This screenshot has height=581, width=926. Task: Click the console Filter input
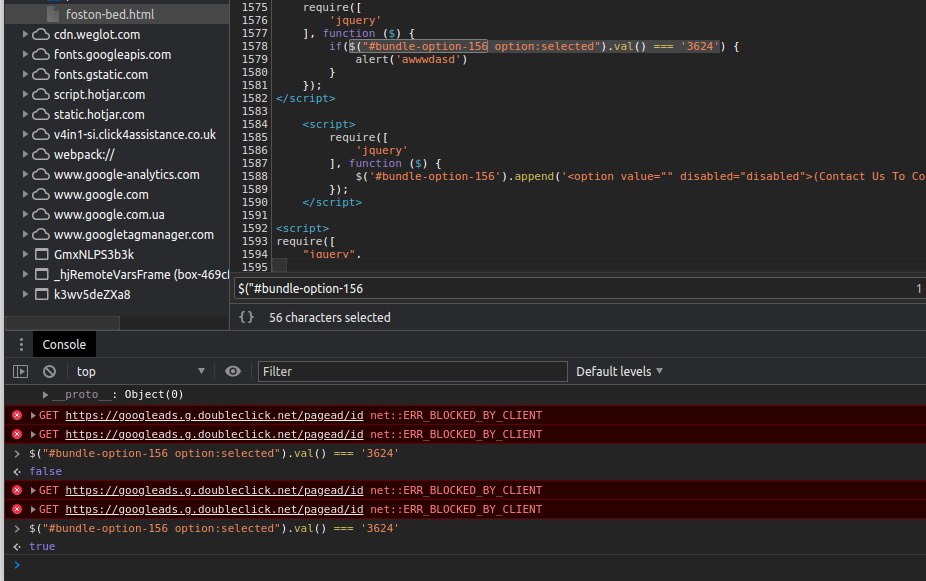pyautogui.click(x=412, y=371)
